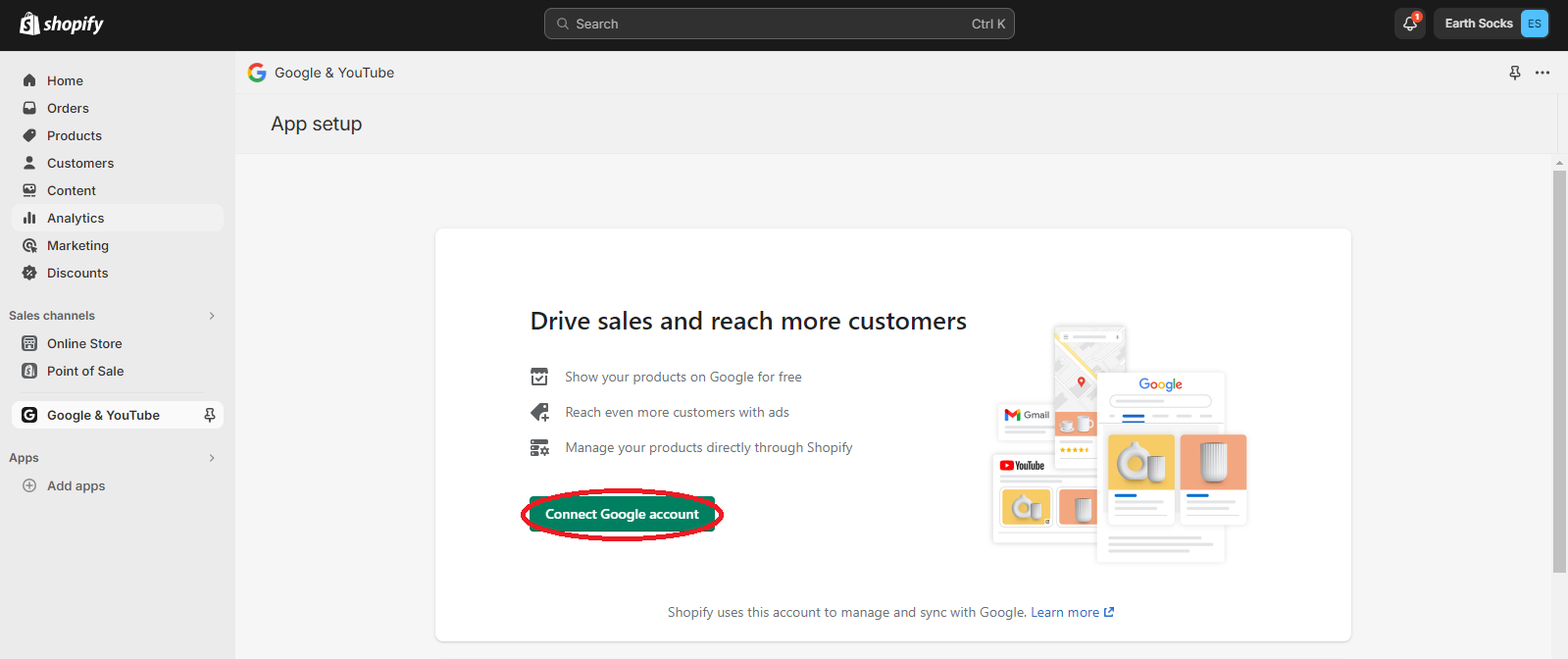This screenshot has width=1568, height=659.
Task: Click the Google G icon in sidebar
Action: [x=29, y=415]
